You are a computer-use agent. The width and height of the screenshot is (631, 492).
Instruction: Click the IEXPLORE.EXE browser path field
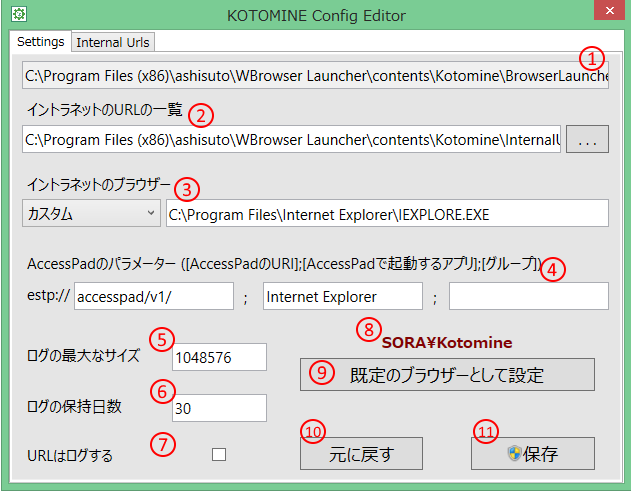pos(386,213)
